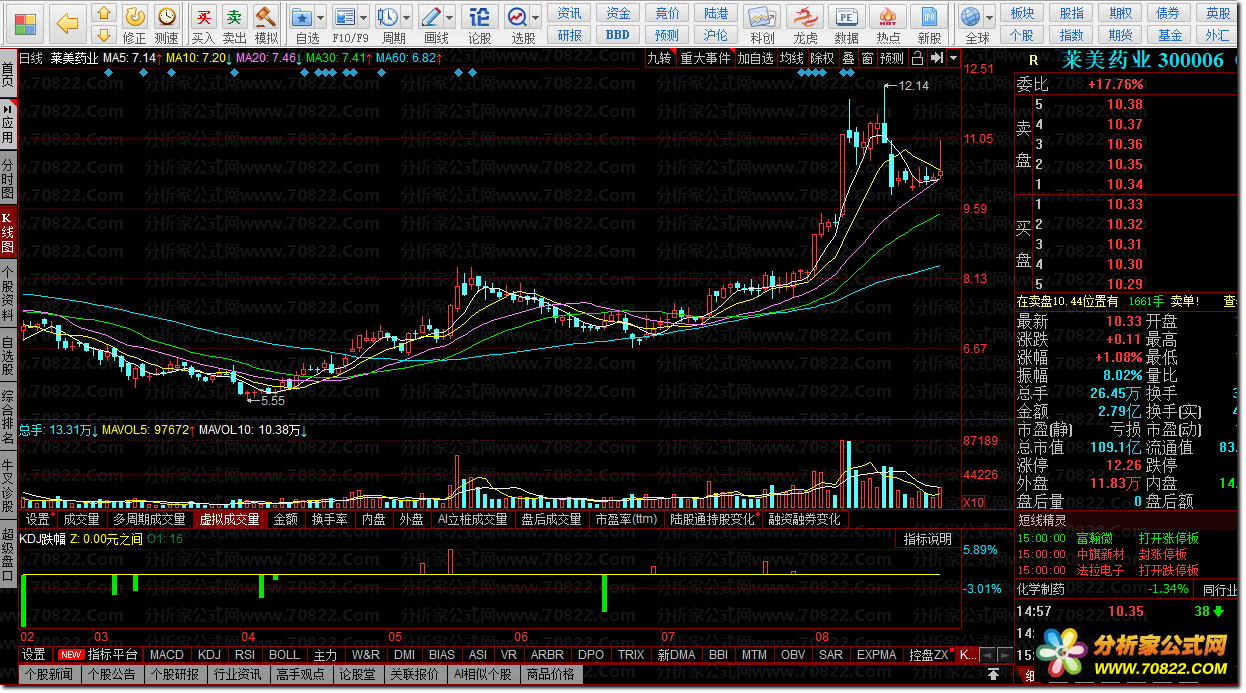Click the 数据 PE data icon

click(846, 17)
